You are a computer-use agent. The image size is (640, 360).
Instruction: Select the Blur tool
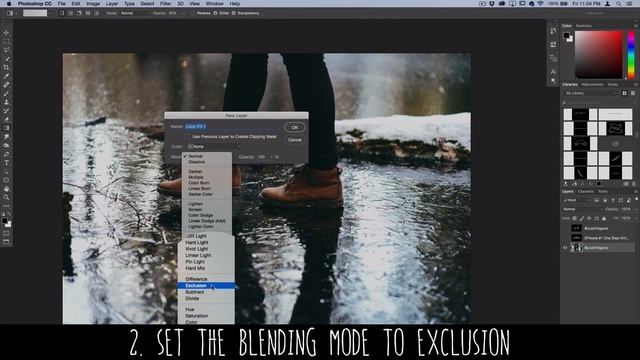6,137
